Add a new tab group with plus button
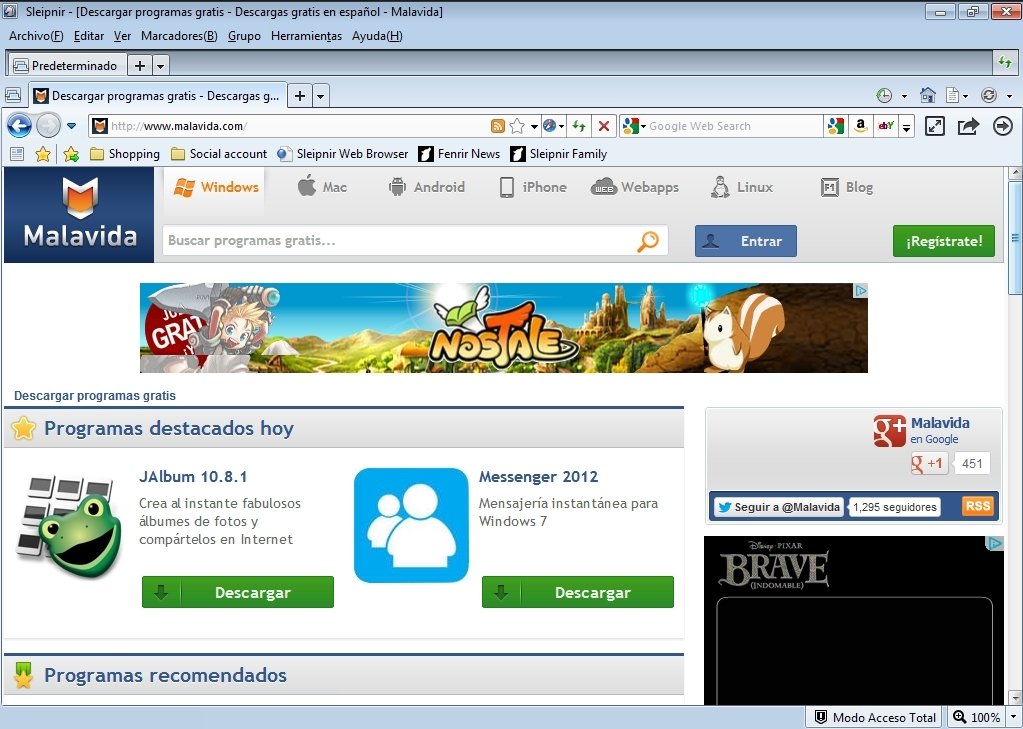The width and height of the screenshot is (1023, 729). coord(140,65)
